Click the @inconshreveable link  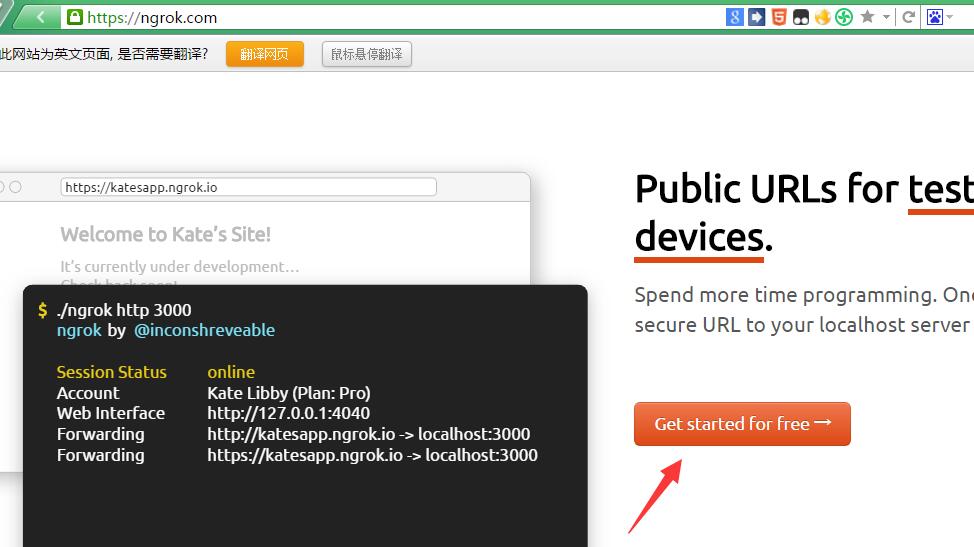click(x=204, y=330)
